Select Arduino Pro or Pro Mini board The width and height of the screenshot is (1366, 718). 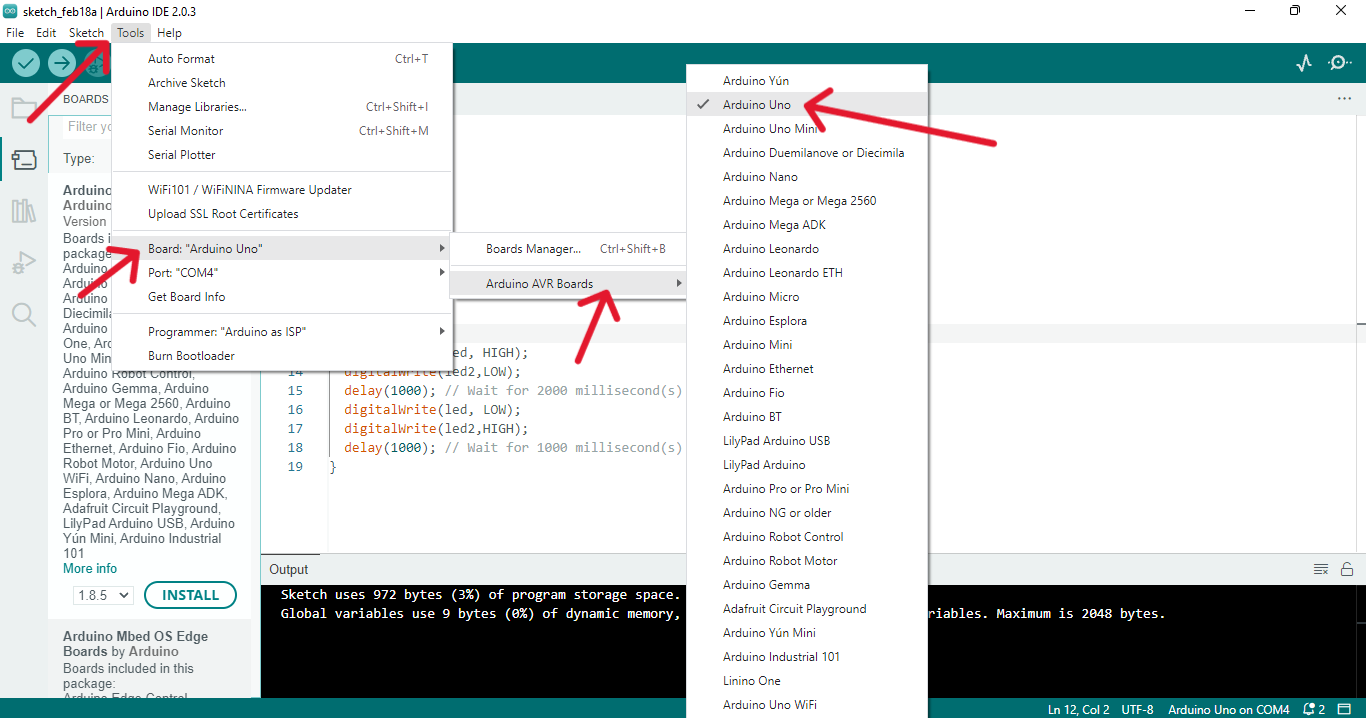[807, 489]
